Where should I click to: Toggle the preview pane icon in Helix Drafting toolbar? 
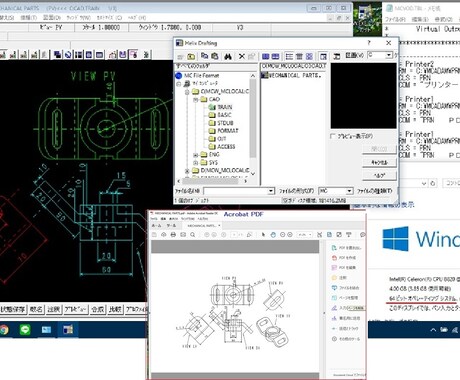point(323,56)
